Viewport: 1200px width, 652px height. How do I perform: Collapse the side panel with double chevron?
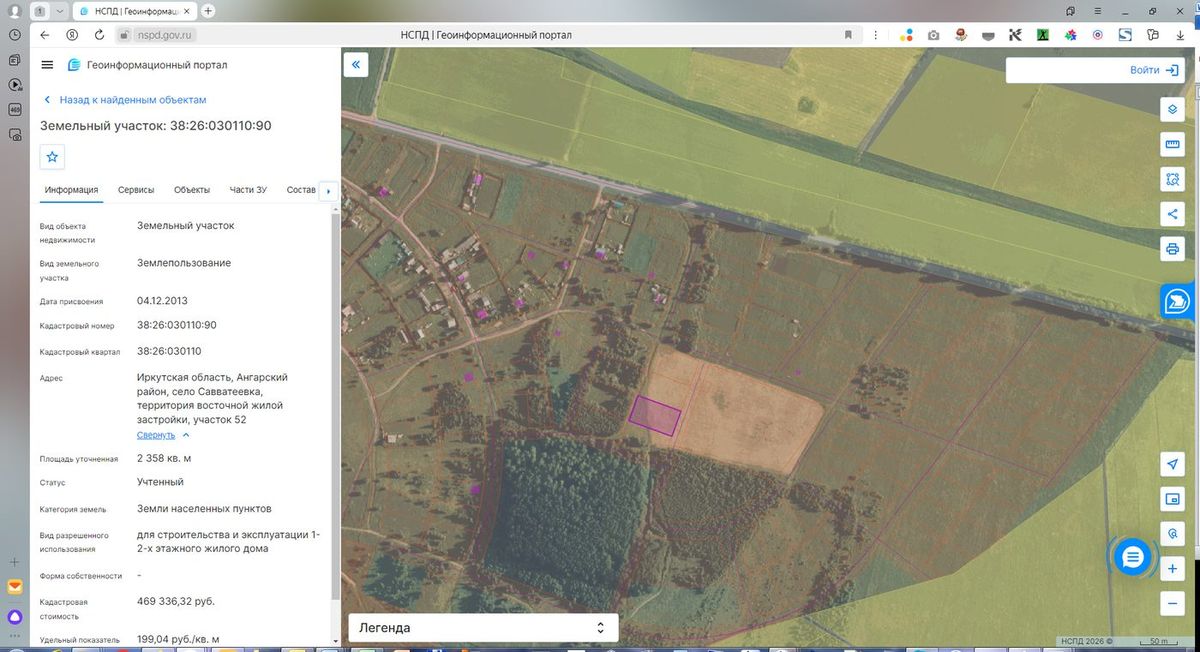(356, 65)
